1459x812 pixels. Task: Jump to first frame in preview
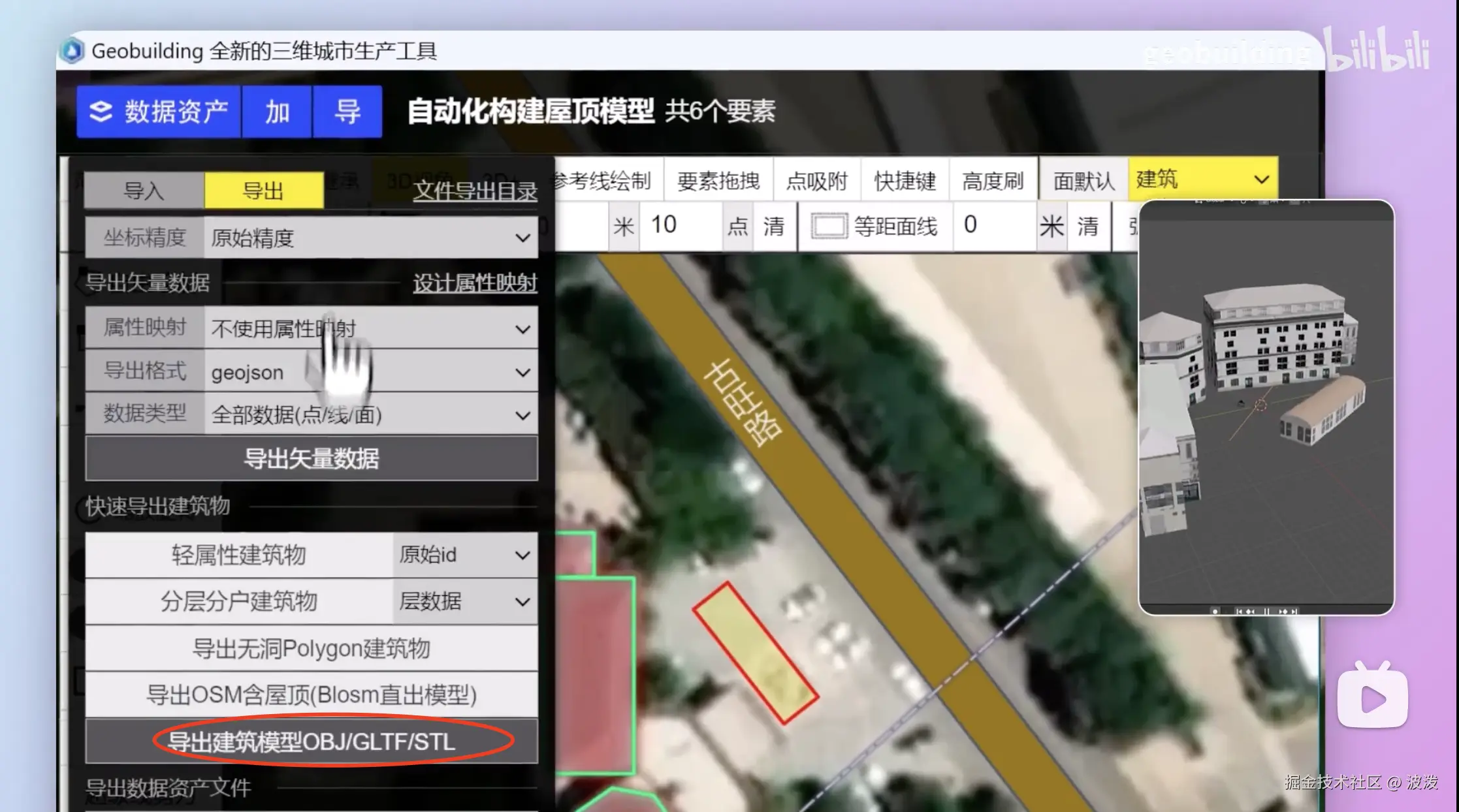click(x=1239, y=612)
